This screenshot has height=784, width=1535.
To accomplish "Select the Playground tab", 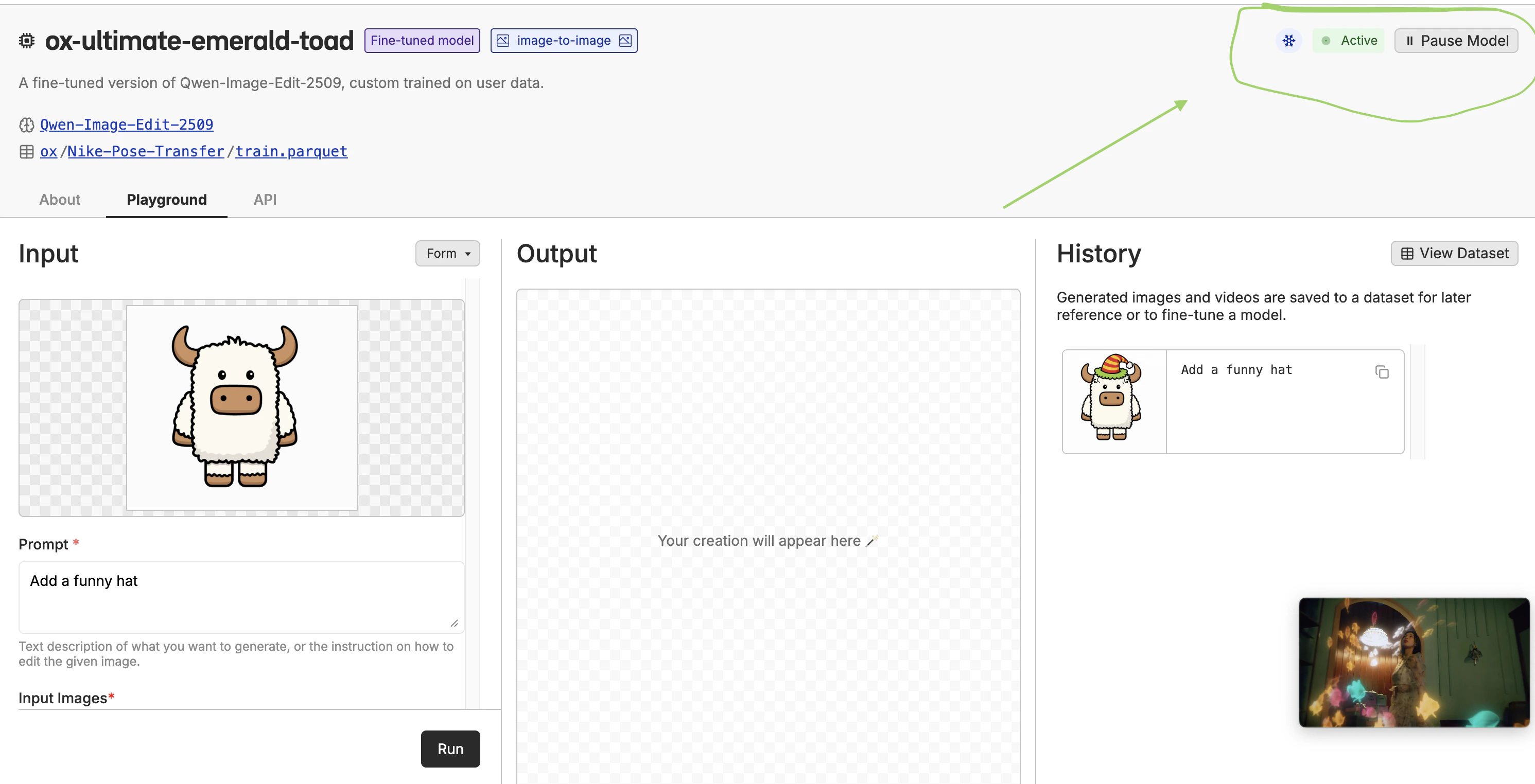I will click(x=166, y=200).
